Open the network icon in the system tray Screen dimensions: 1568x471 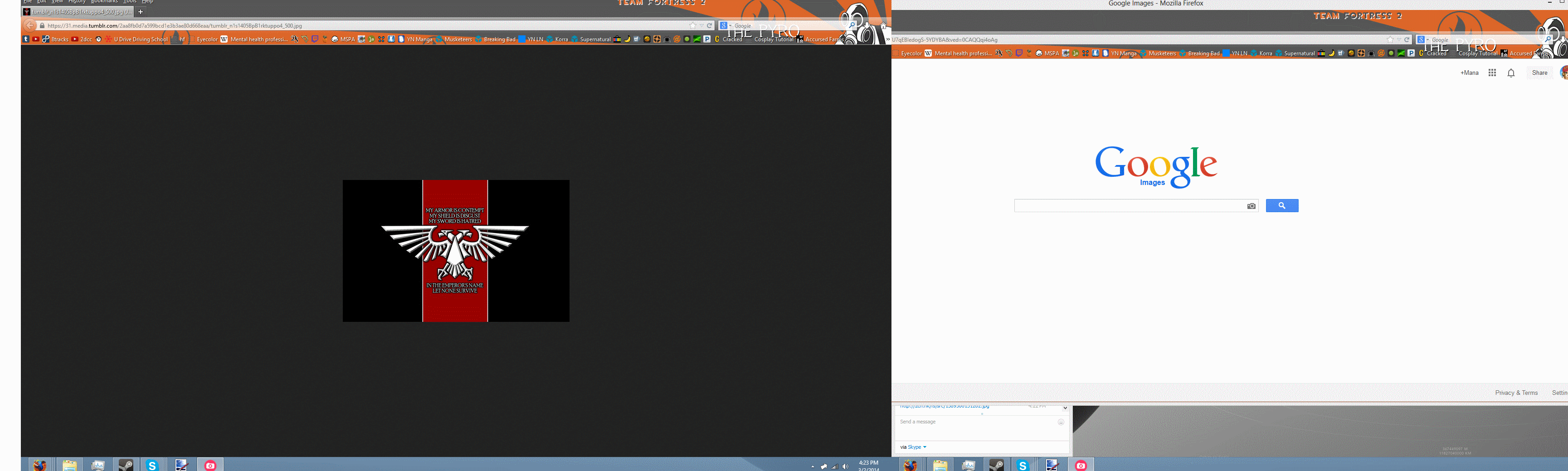click(x=834, y=466)
